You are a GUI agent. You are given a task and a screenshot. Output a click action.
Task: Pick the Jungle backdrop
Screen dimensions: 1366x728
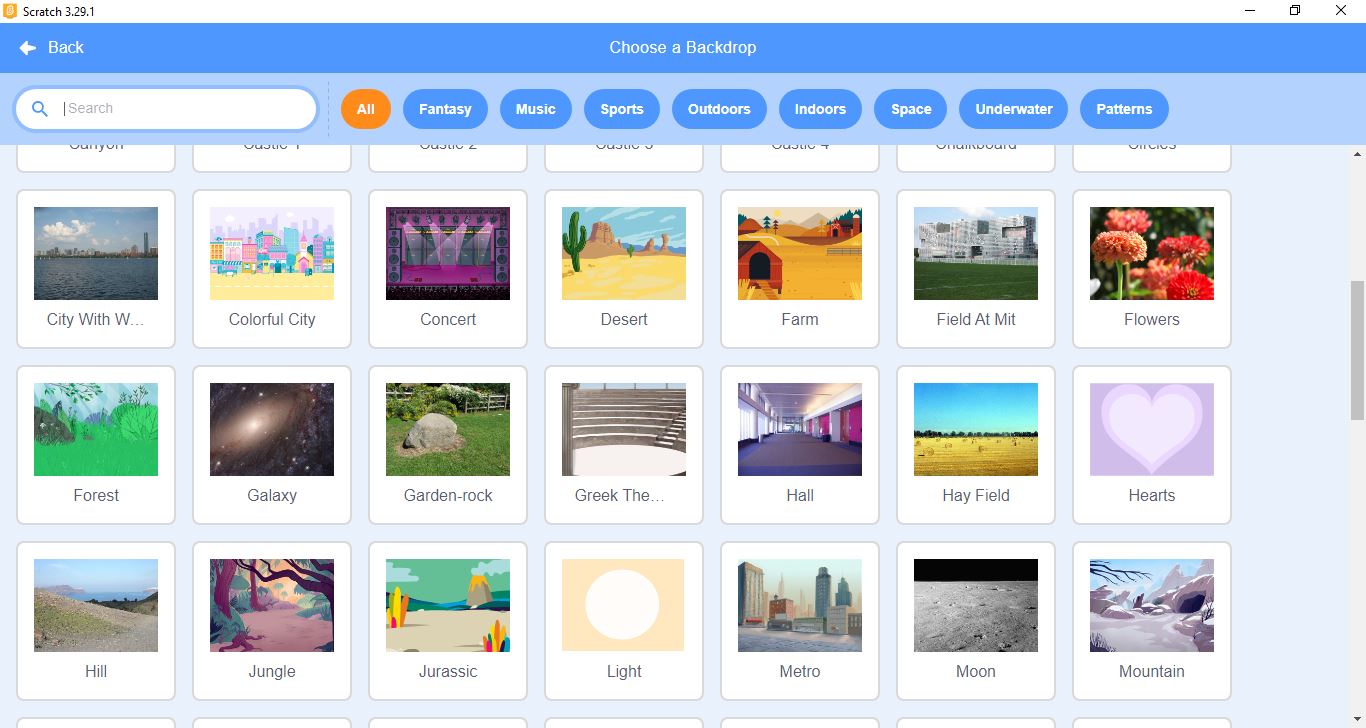(272, 620)
